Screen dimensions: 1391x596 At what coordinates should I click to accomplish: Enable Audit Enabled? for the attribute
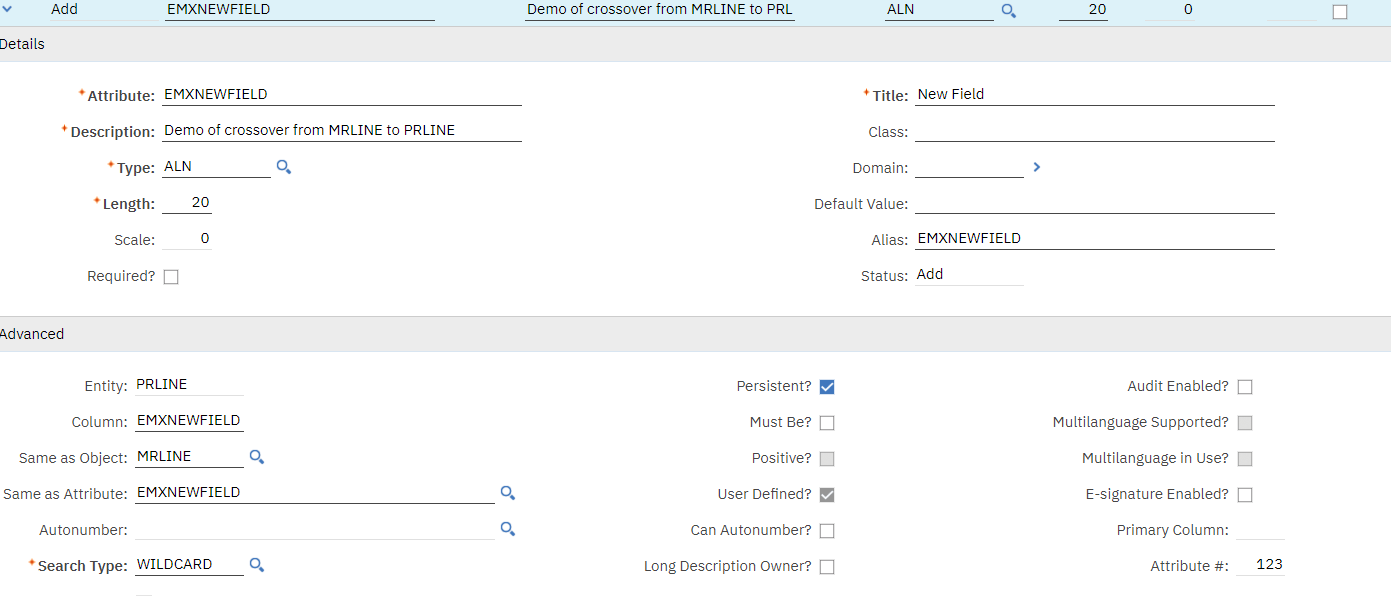(x=1245, y=386)
